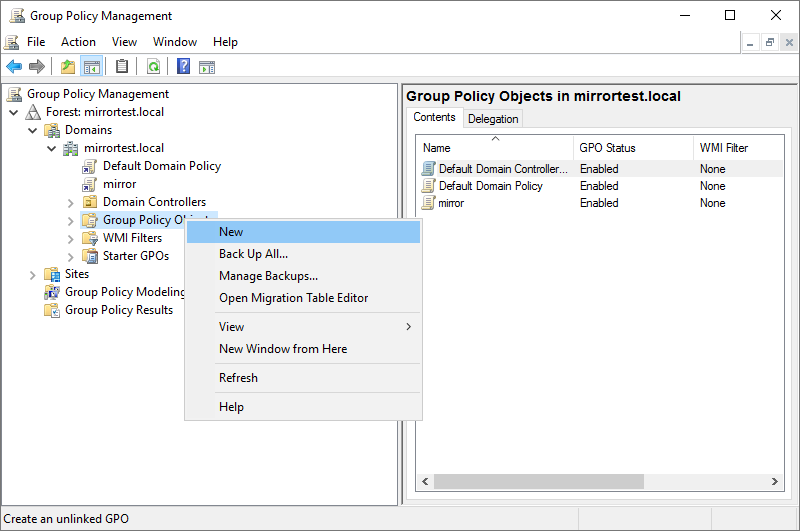Viewport: 800px width, 531px height.
Task: Sort by the WMI Filter column header
Action: point(738,148)
